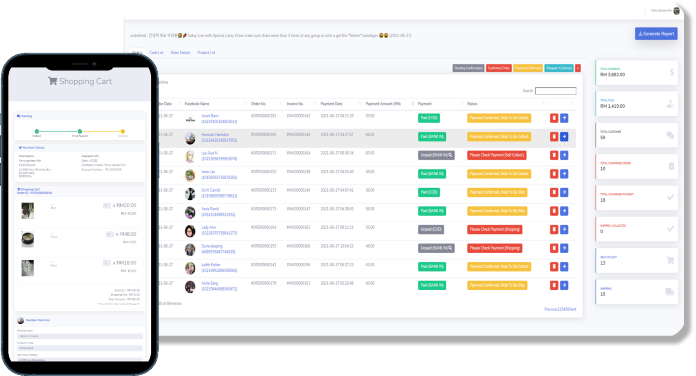This screenshot has width=696, height=376.
Task: Filter orders by Pending Confirmation
Action: pyautogui.click(x=468, y=68)
